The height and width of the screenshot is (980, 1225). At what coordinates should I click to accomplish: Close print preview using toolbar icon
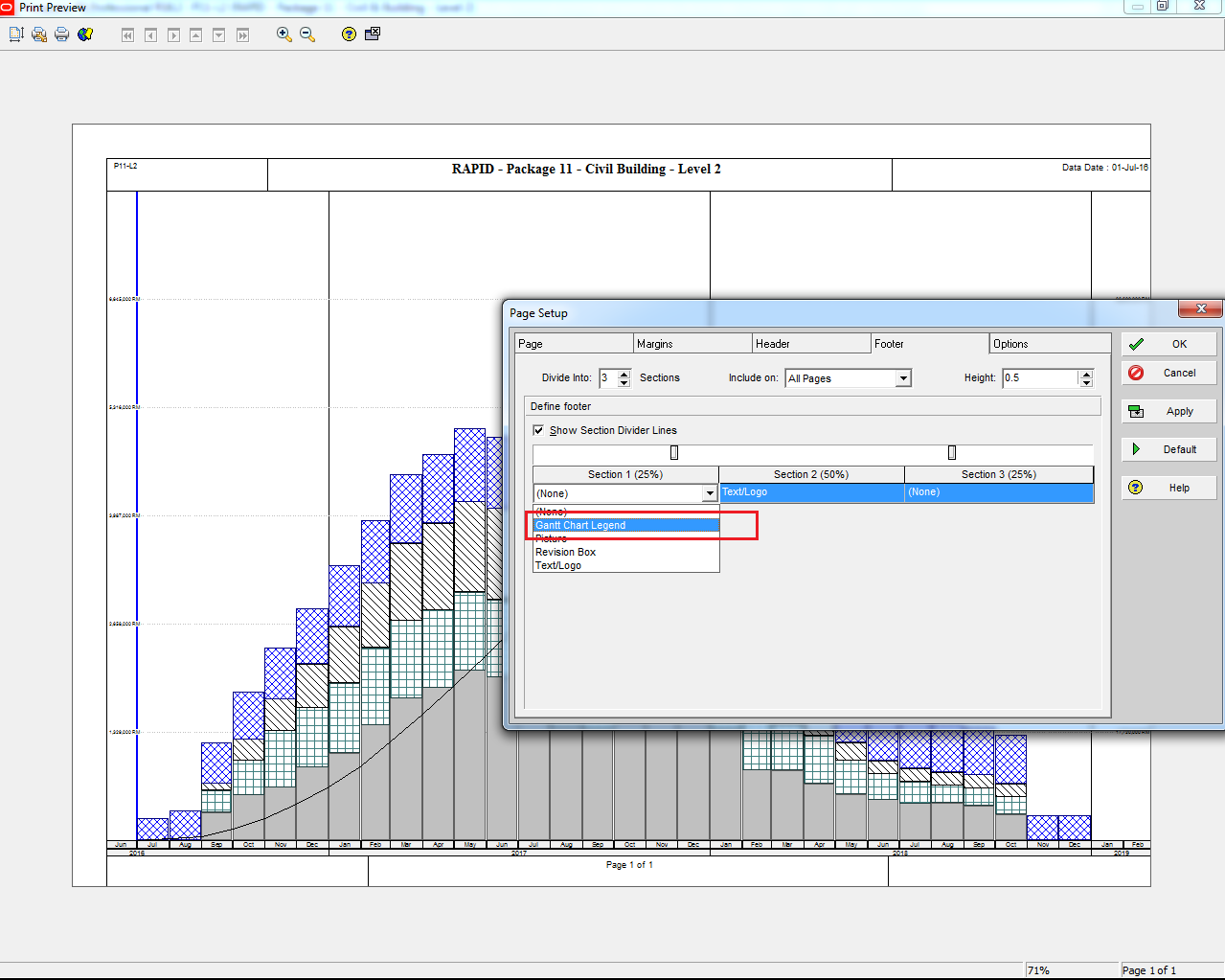(x=373, y=34)
